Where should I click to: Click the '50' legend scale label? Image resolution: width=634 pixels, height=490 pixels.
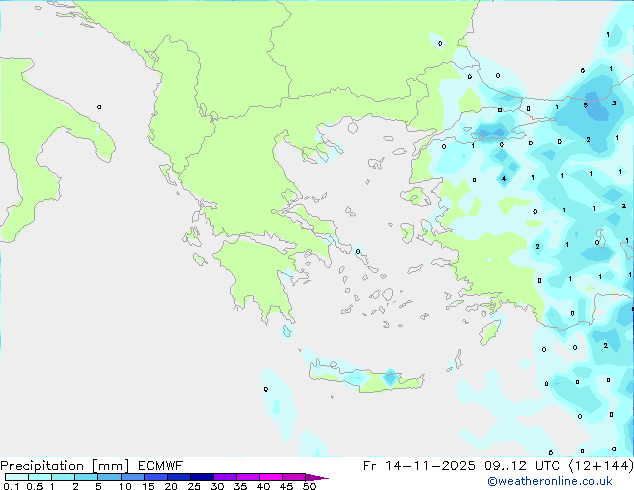(309, 486)
